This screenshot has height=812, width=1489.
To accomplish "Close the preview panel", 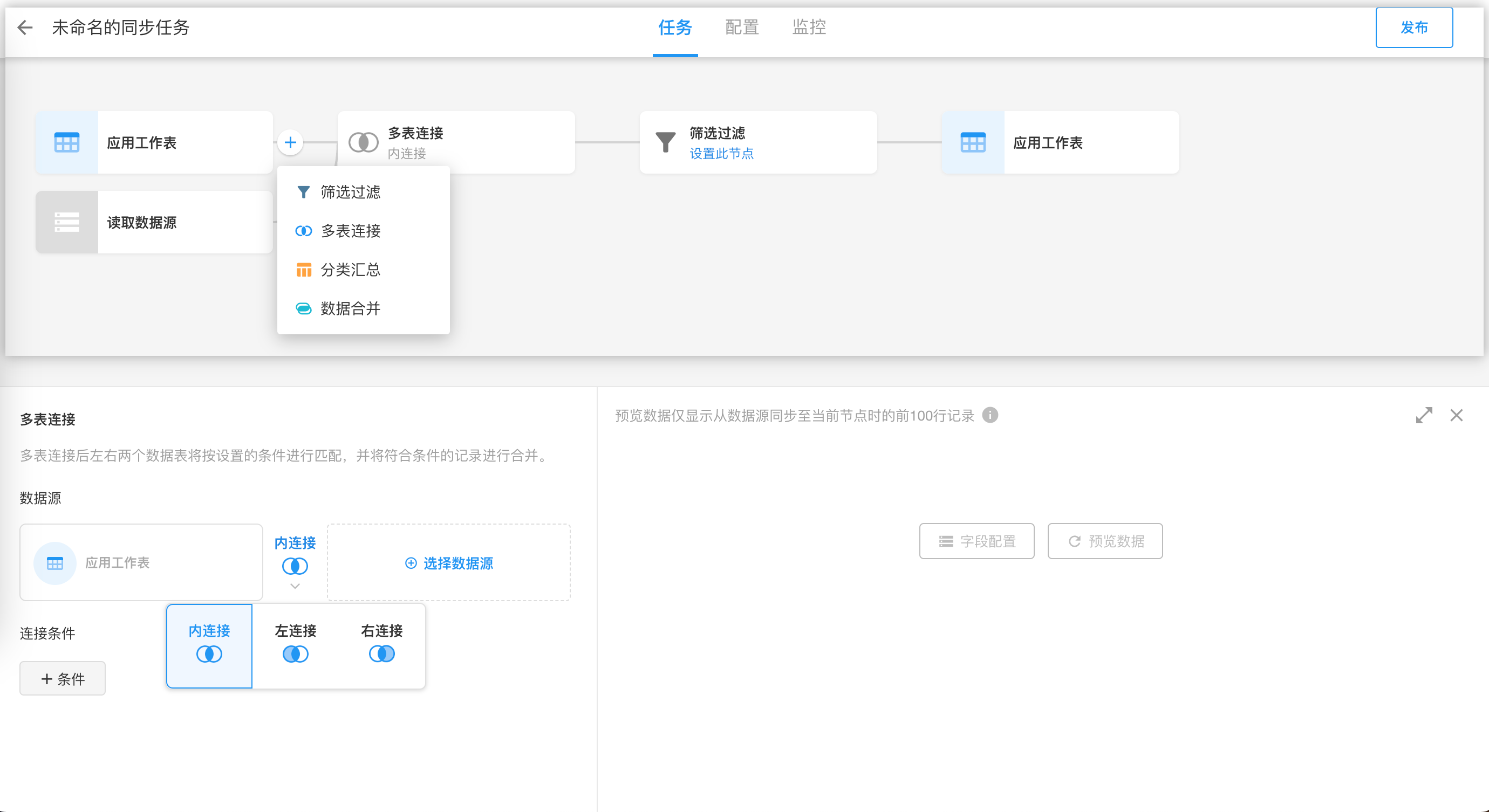I will [x=1456, y=415].
